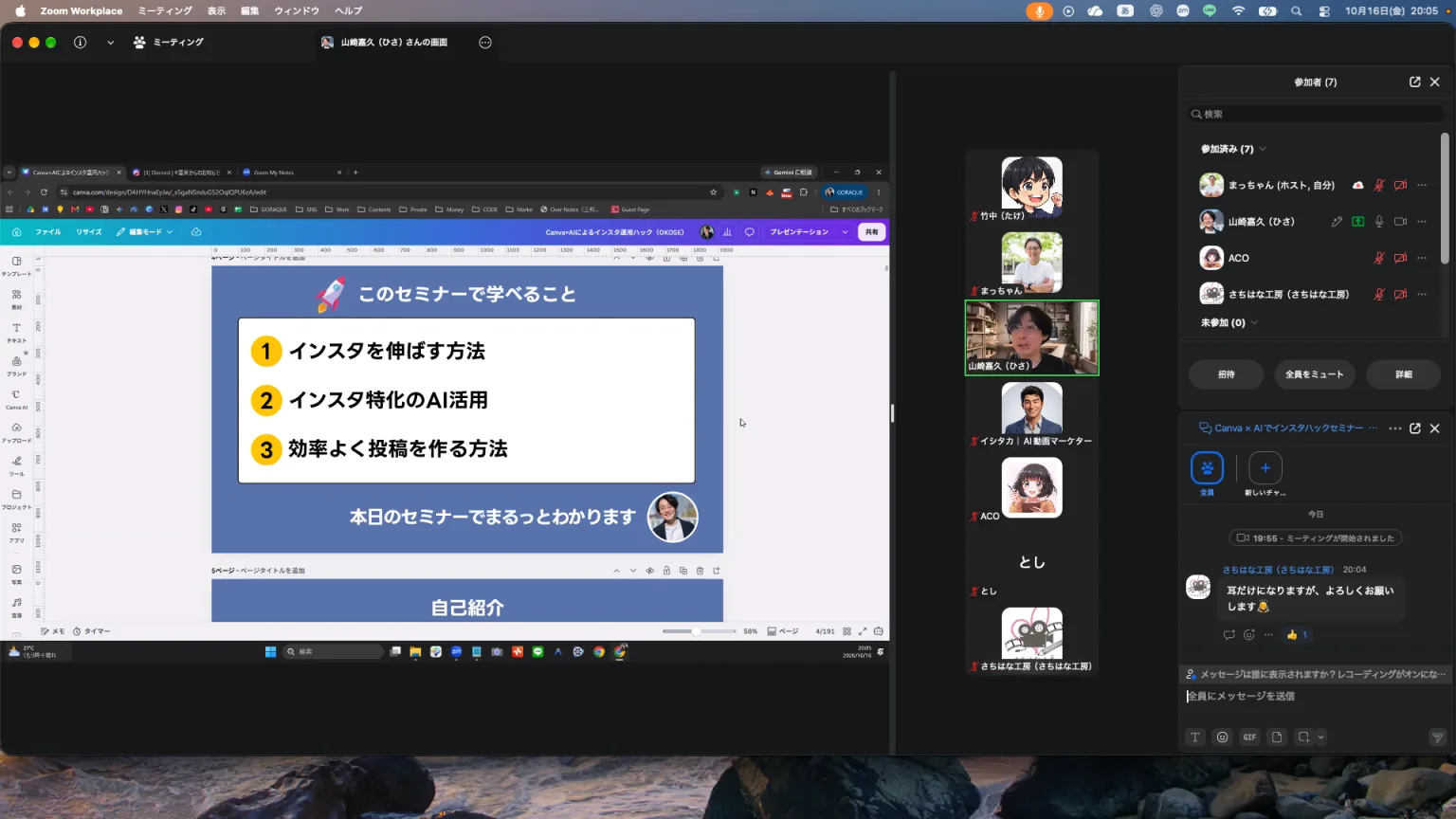Attach a file in the chat toolbar
1456x819 pixels.
(1277, 737)
